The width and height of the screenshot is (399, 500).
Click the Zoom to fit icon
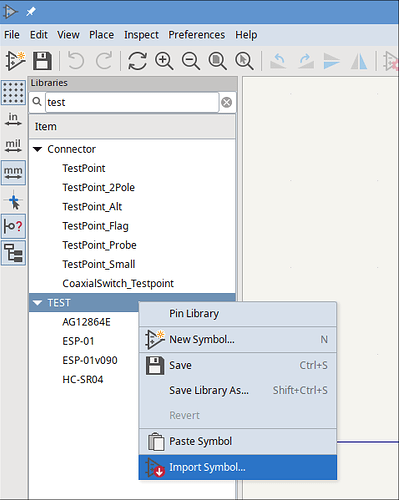(218, 61)
